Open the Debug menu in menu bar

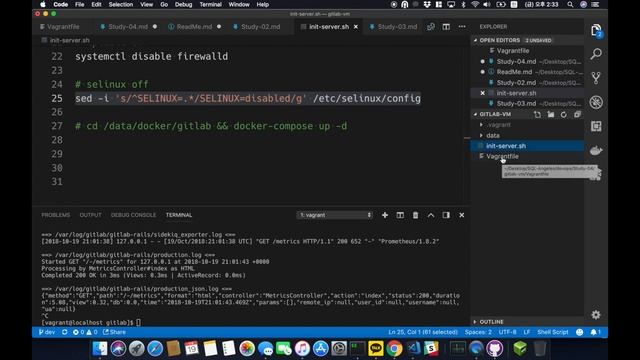tap(183, 4)
